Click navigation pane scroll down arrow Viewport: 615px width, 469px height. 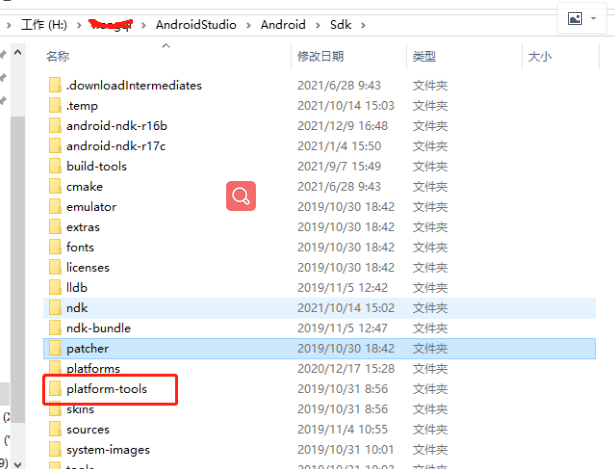pyautogui.click(x=18, y=464)
